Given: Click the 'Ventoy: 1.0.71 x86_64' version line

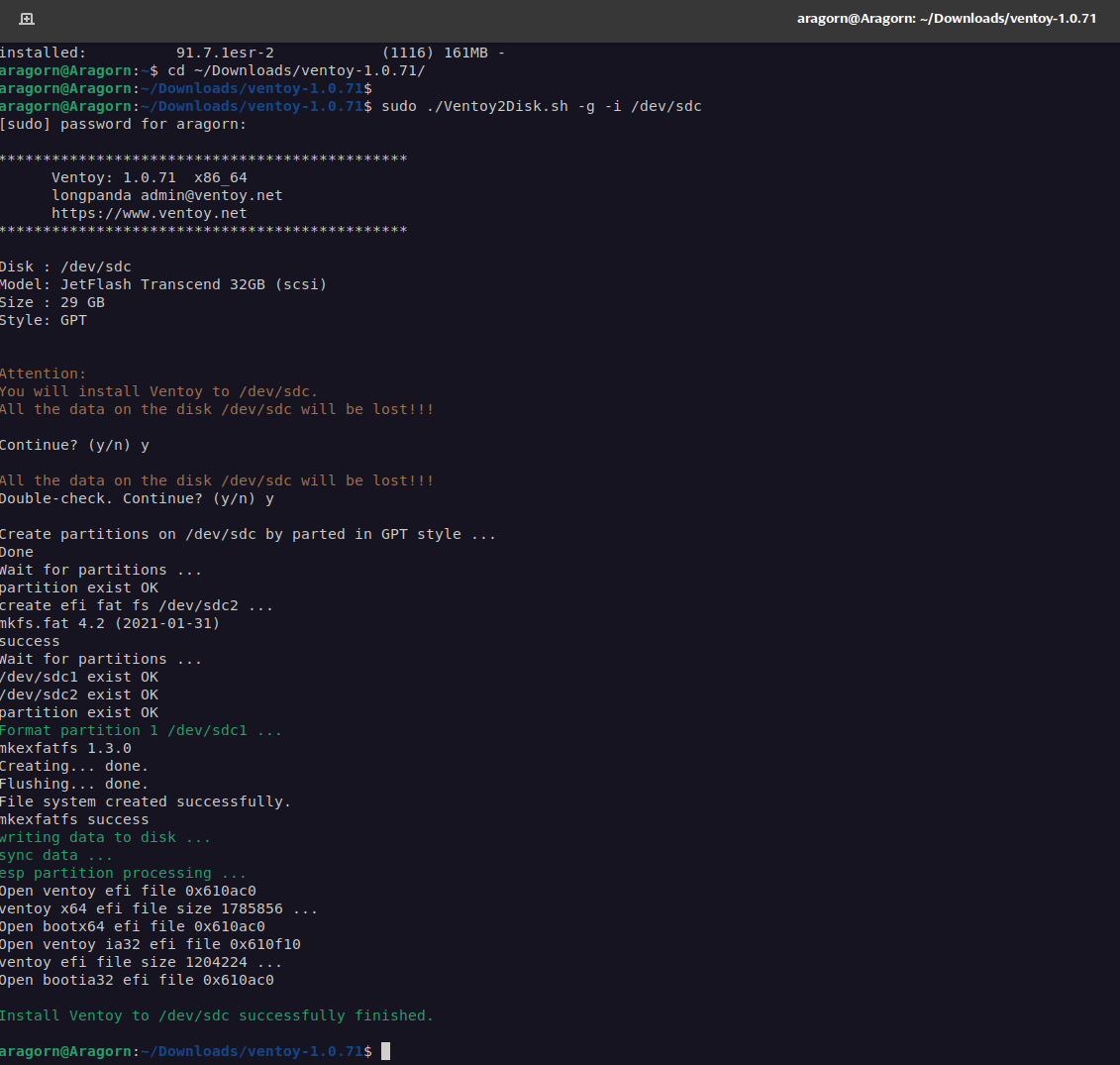Looking at the screenshot, I should click(150, 177).
